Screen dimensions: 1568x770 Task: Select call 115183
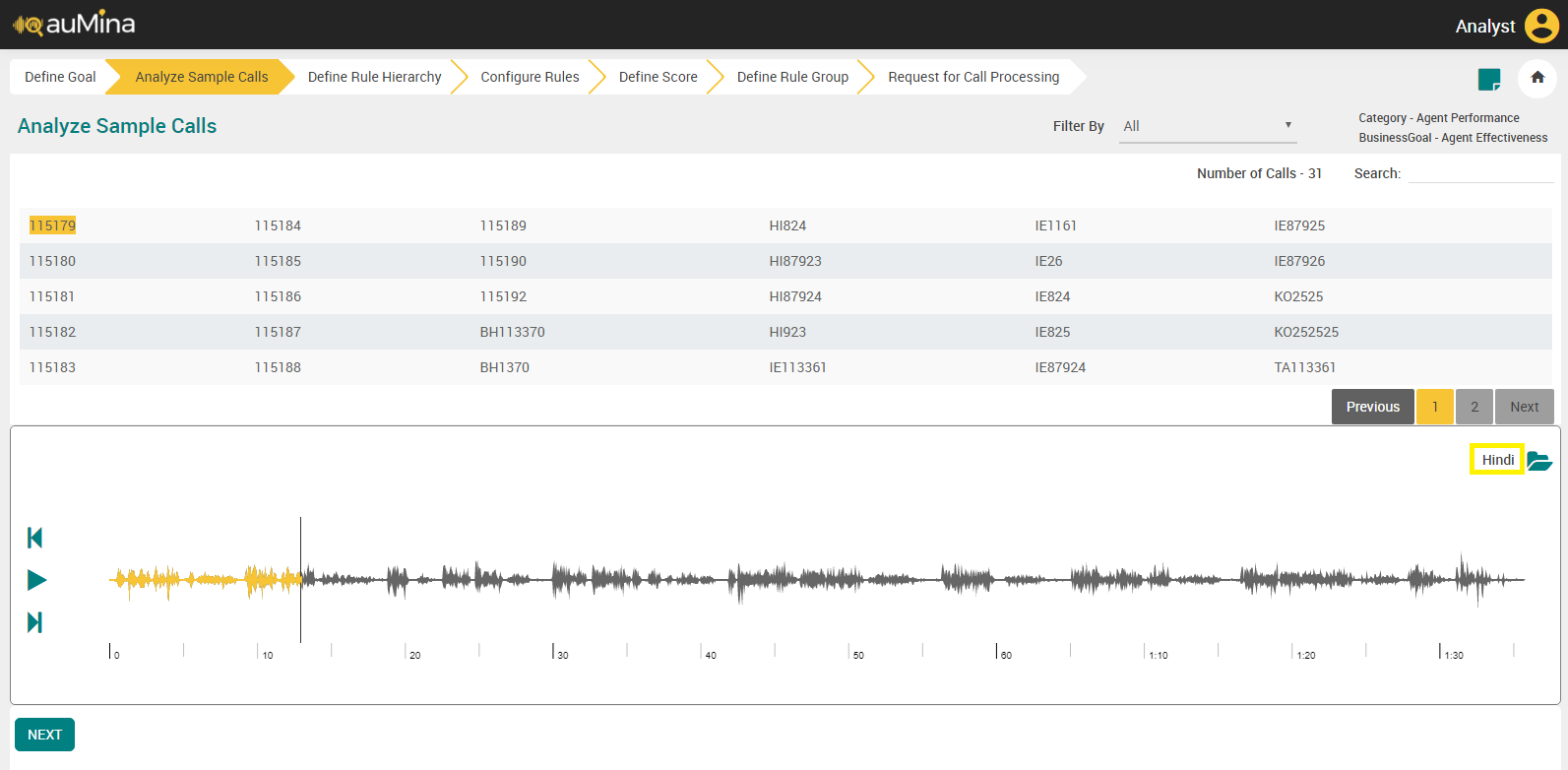click(52, 367)
